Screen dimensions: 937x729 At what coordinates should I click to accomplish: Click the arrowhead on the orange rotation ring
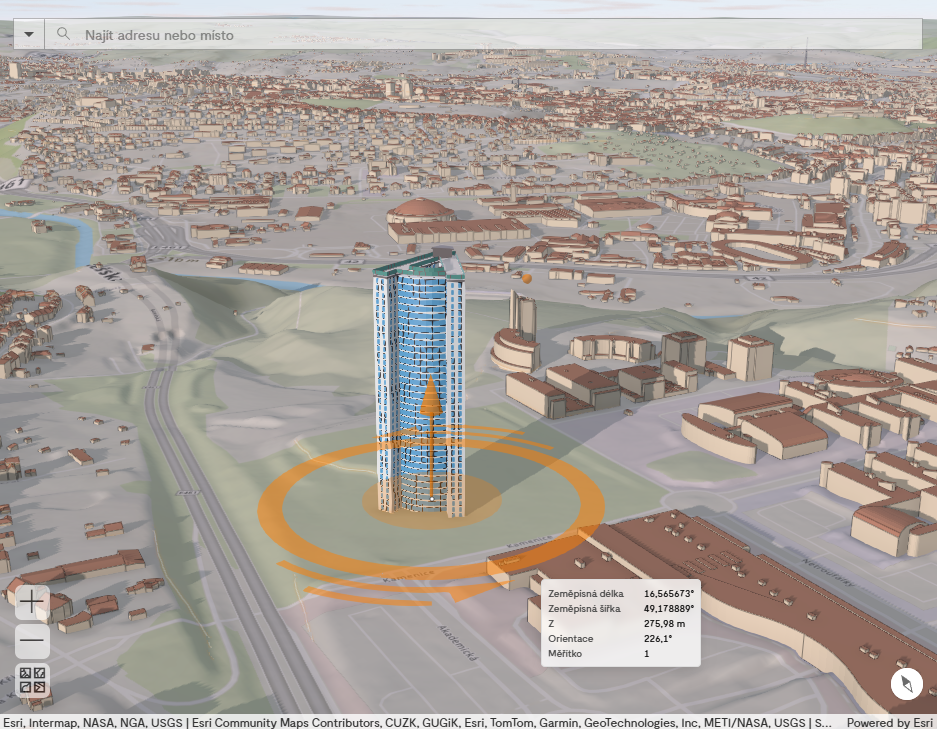coord(462,592)
